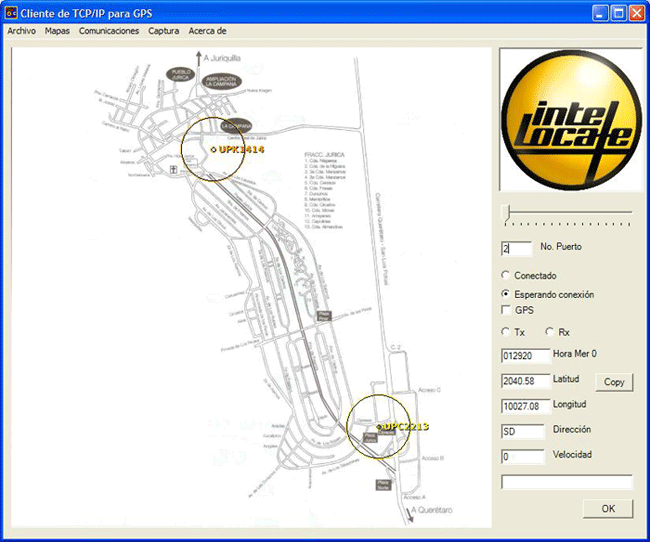
Task: Click the UPC2213 vehicle marker on map
Action: [x=378, y=427]
